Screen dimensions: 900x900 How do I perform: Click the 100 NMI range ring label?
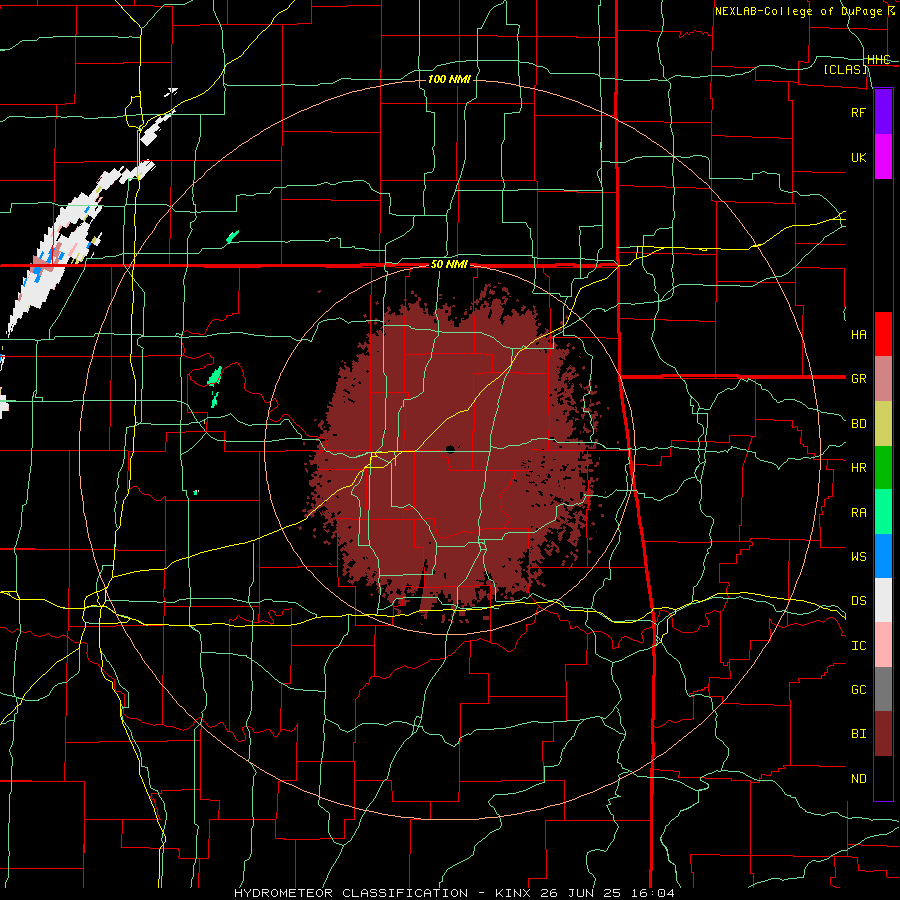coord(449,79)
